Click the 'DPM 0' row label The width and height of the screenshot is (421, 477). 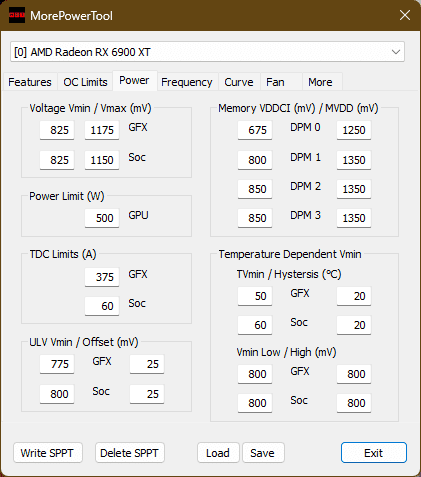tap(305, 127)
